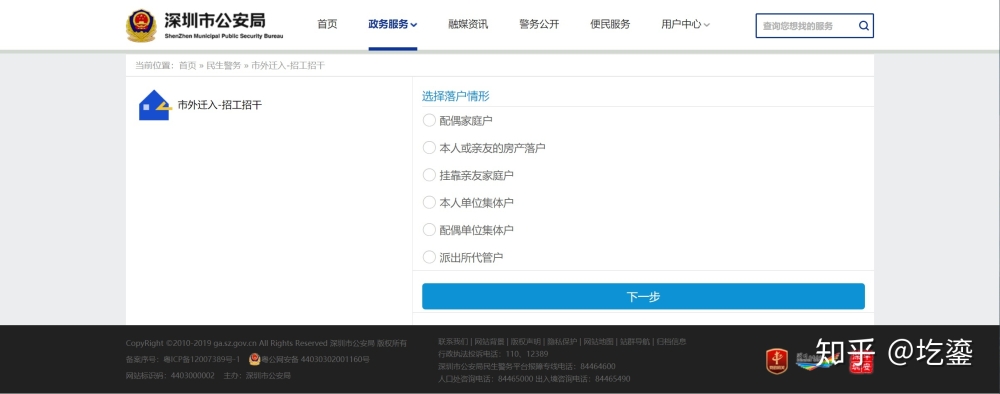This screenshot has height=394, width=1000.
Task: Expand the 政务服务 dropdown menu
Action: [x=392, y=24]
